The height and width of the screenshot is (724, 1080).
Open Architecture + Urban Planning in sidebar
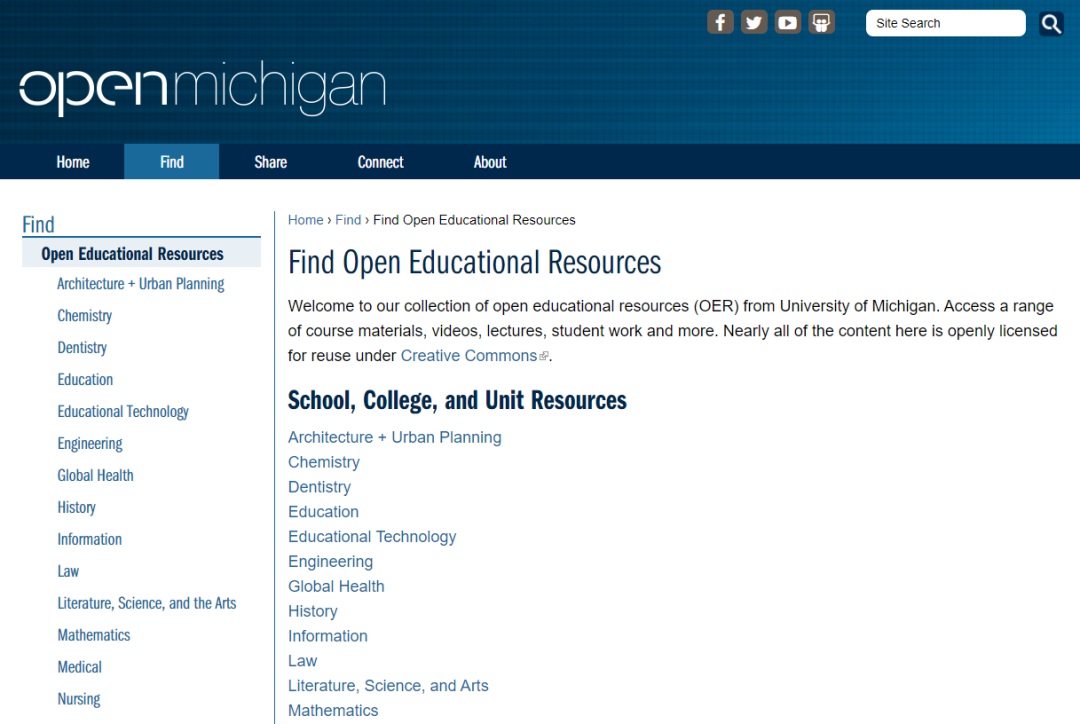tap(141, 284)
